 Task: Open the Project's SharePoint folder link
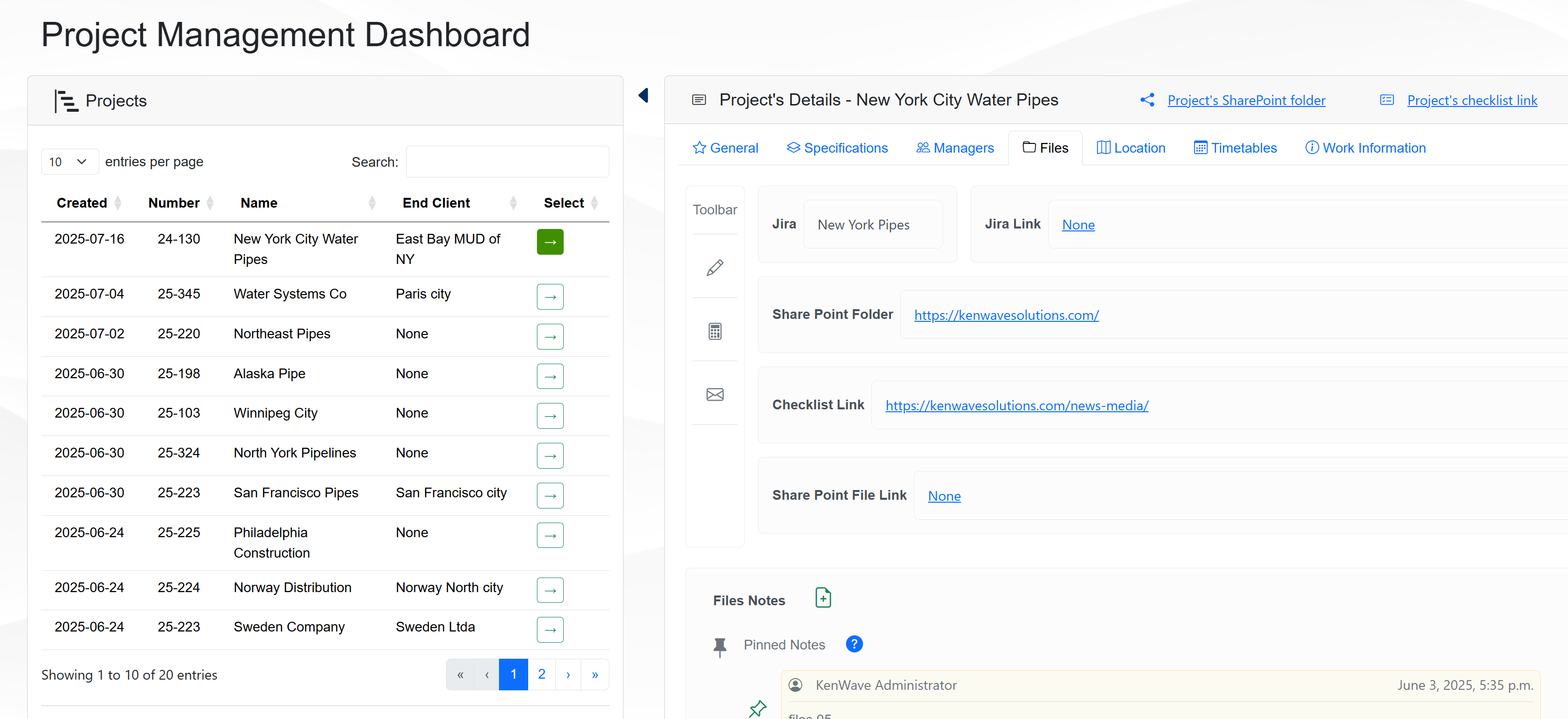(x=1246, y=100)
